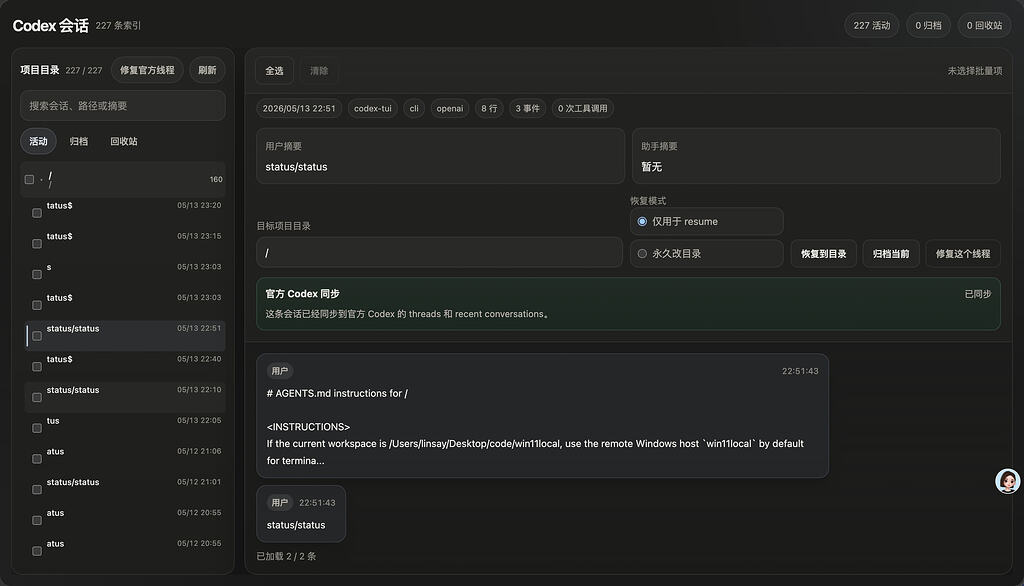This screenshot has width=1024, height=586.
Task: Click the 未选择批量项 status text
Action: pyautogui.click(x=975, y=71)
